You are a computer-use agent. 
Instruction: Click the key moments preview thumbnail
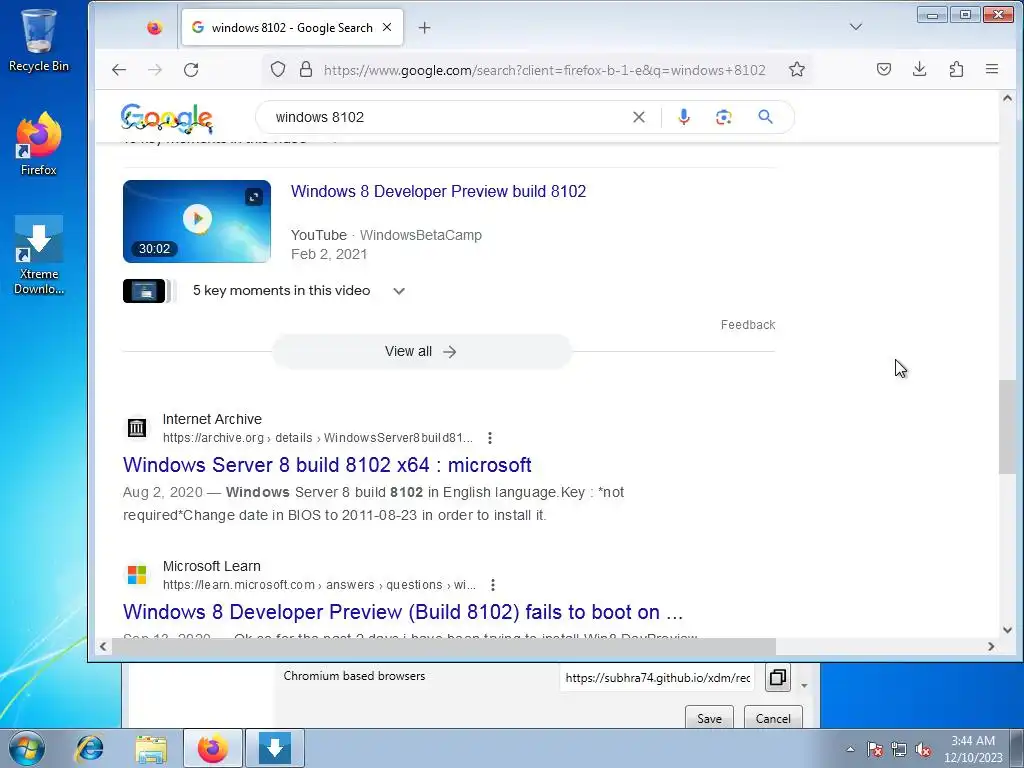(144, 291)
